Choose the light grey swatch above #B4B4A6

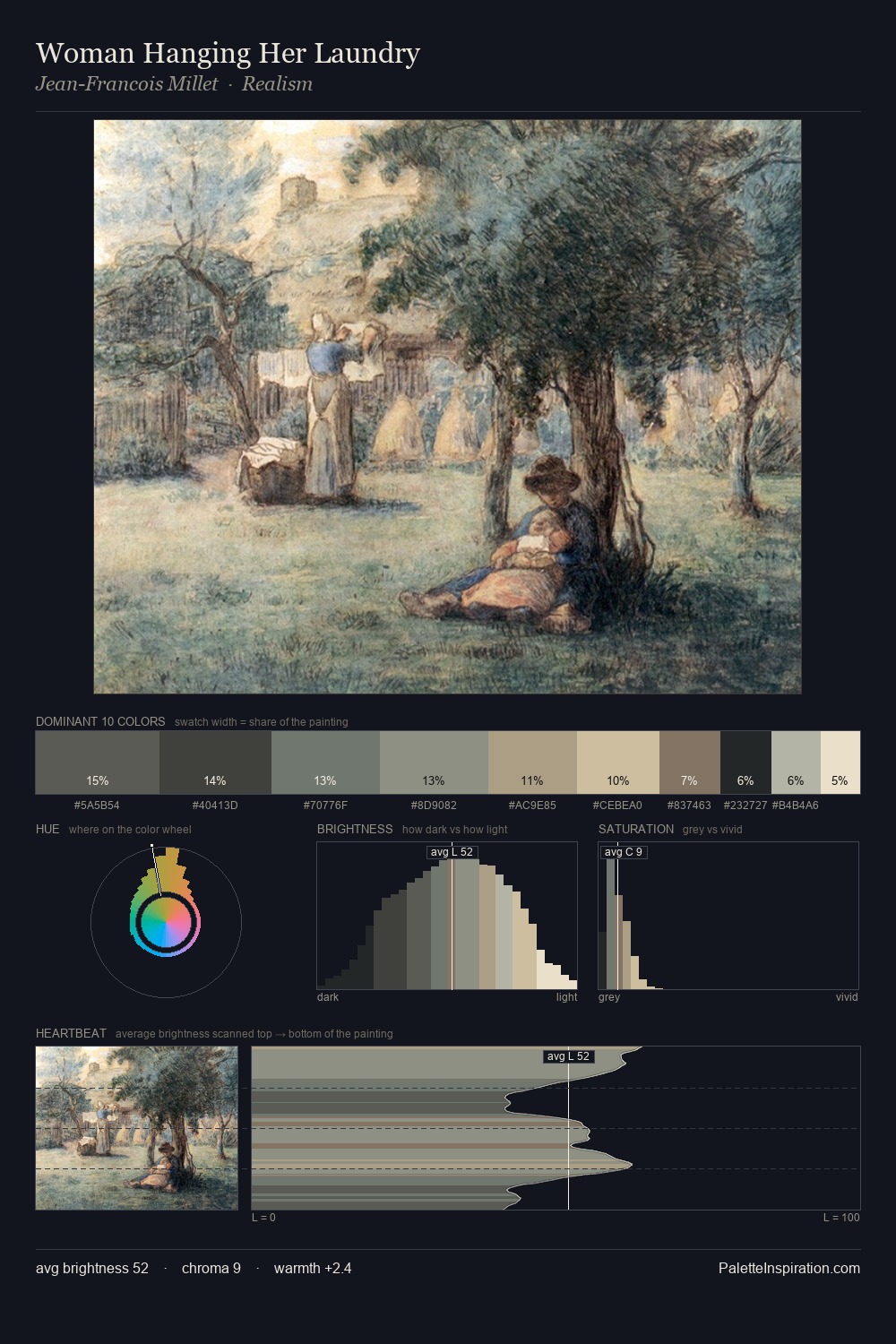796,762
